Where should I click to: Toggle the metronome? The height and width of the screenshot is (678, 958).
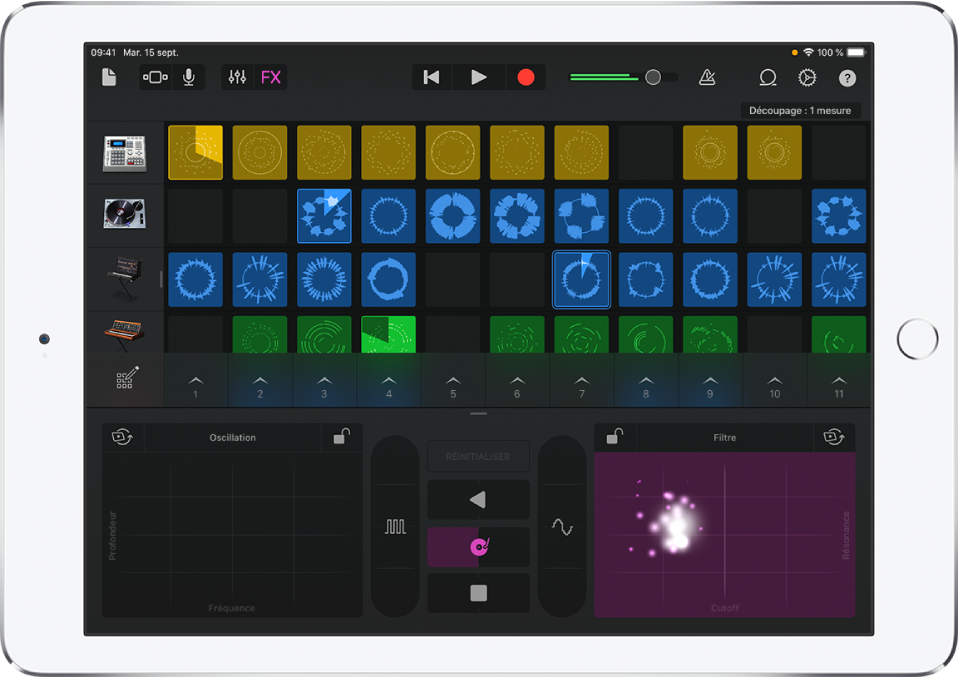(707, 77)
